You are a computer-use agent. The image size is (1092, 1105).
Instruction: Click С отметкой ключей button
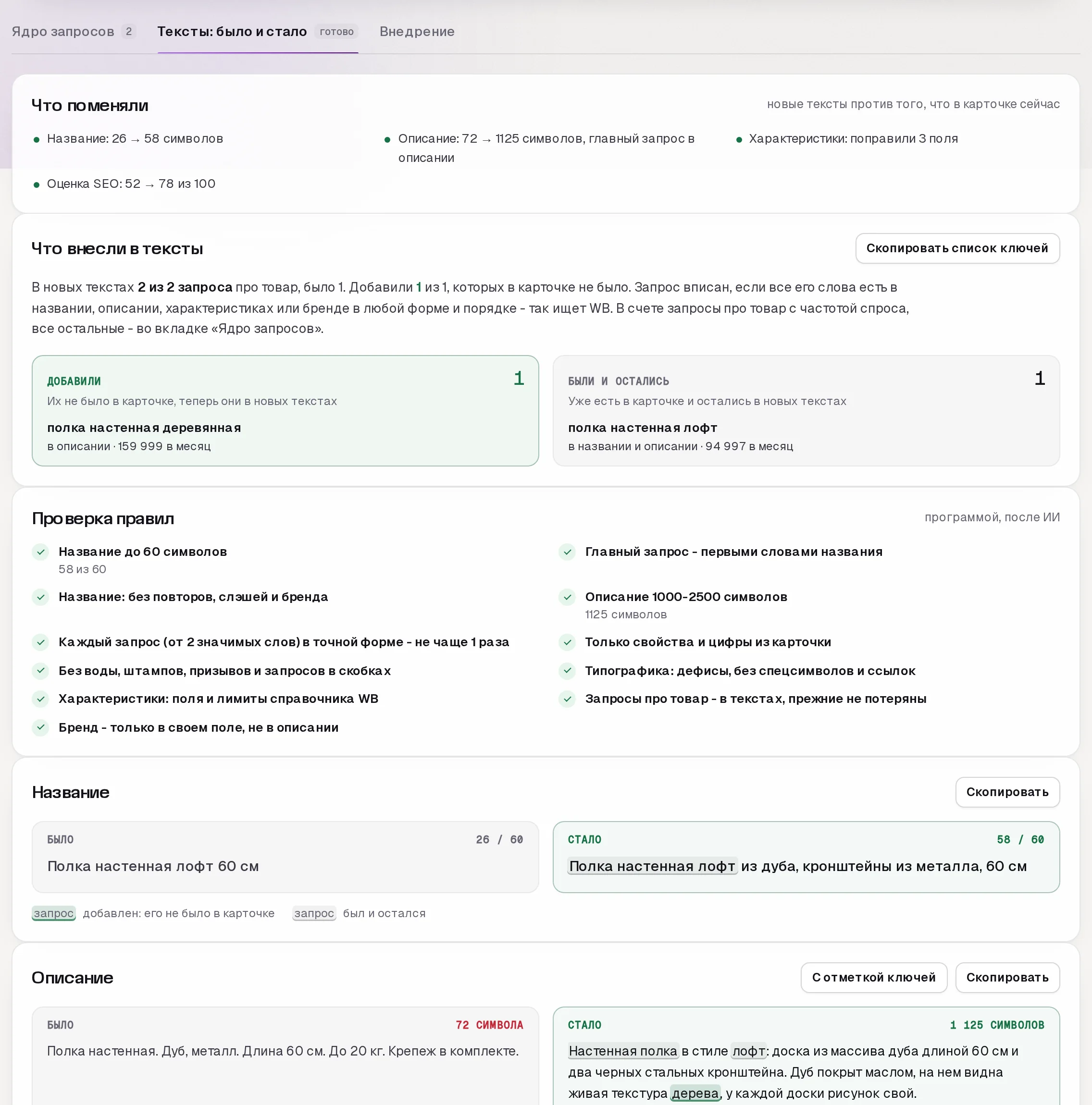873,978
